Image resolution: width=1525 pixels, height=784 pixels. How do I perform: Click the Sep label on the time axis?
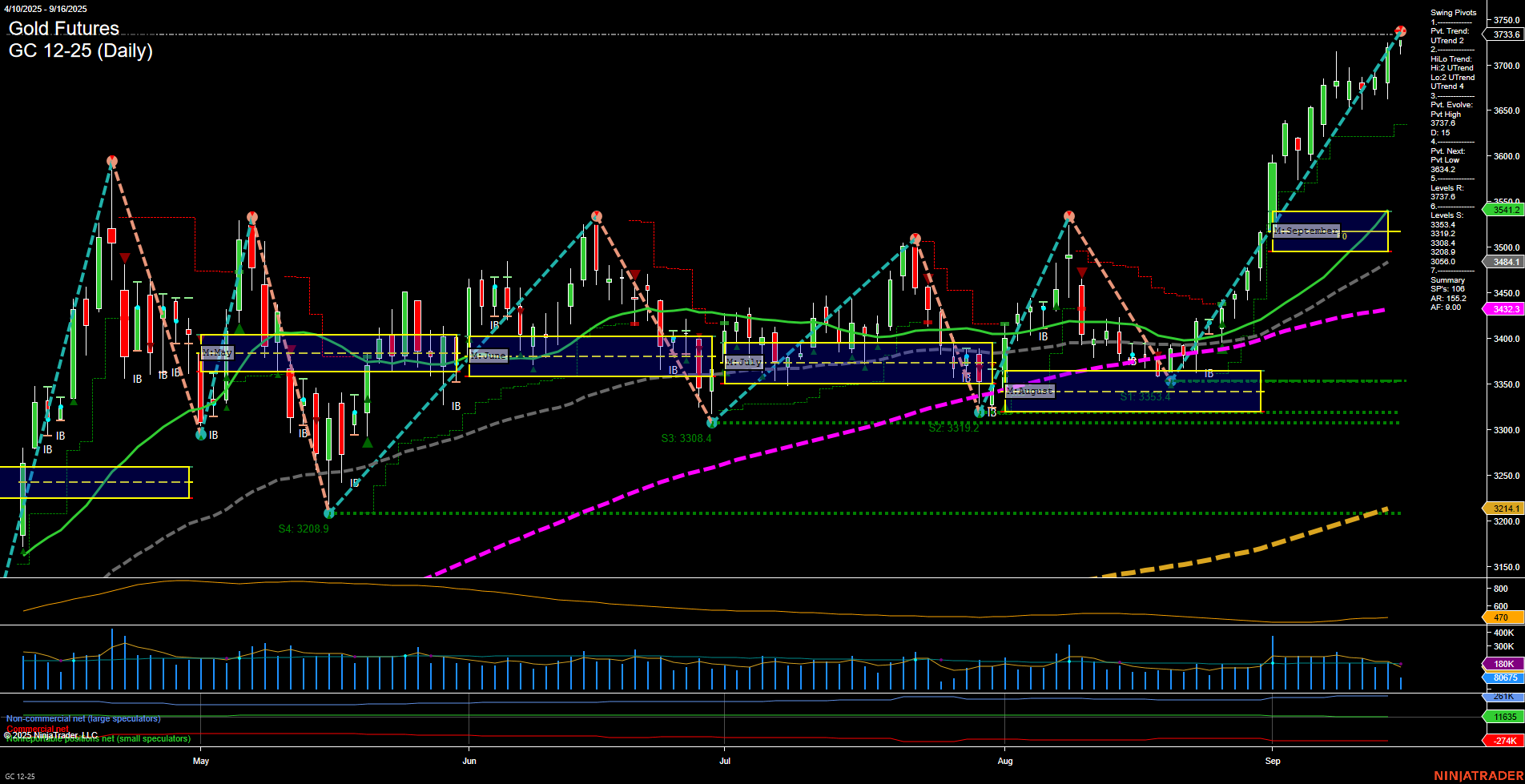(x=1273, y=762)
